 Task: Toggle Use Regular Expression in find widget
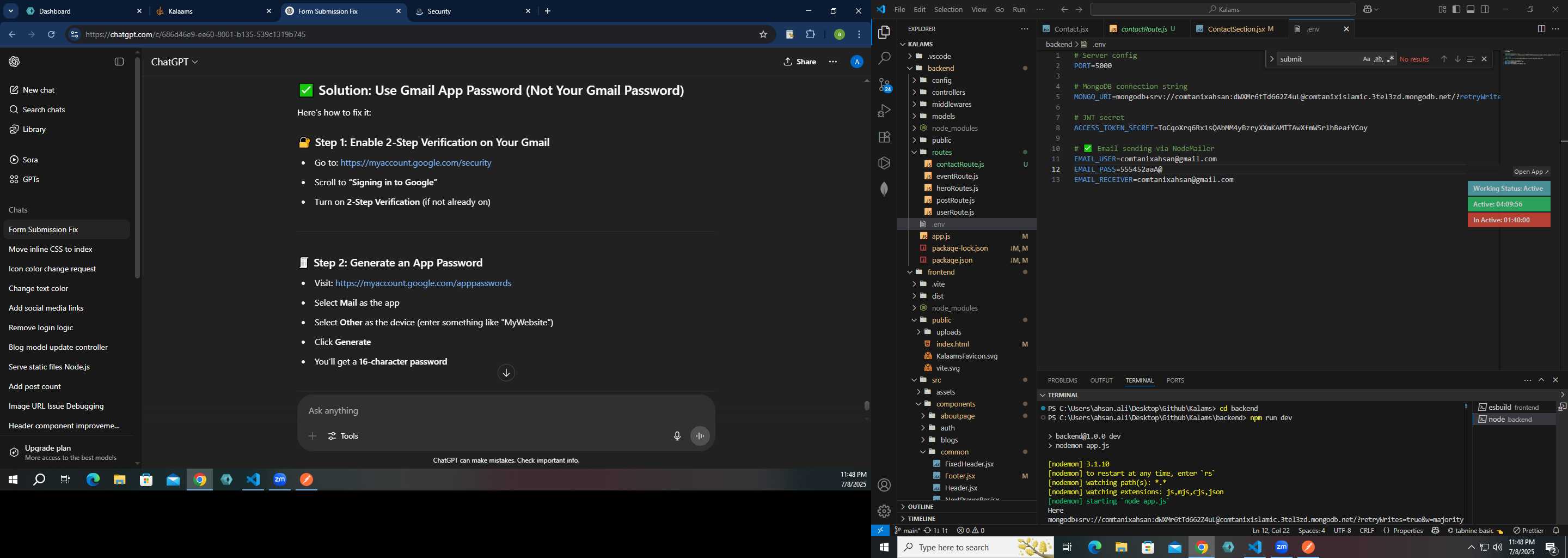tap(1391, 59)
